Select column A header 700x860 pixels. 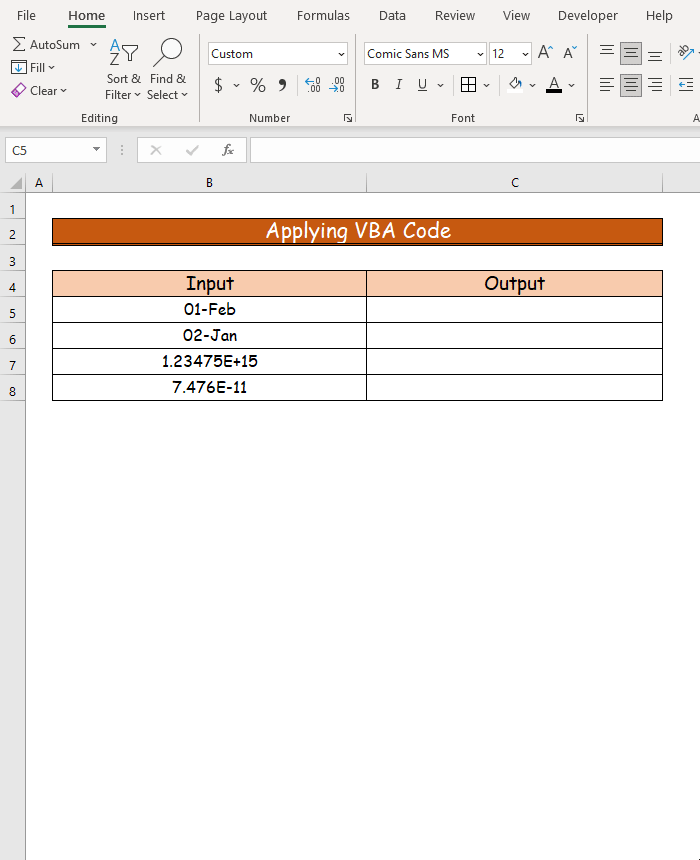coord(39,183)
